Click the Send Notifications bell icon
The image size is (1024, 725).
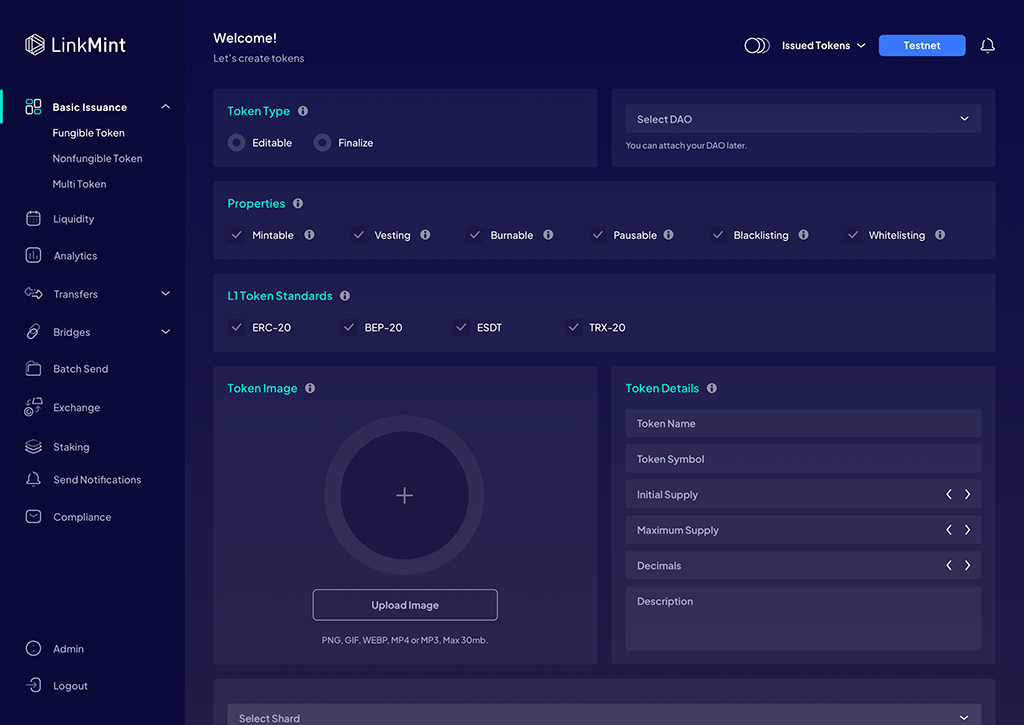pyautogui.click(x=33, y=479)
